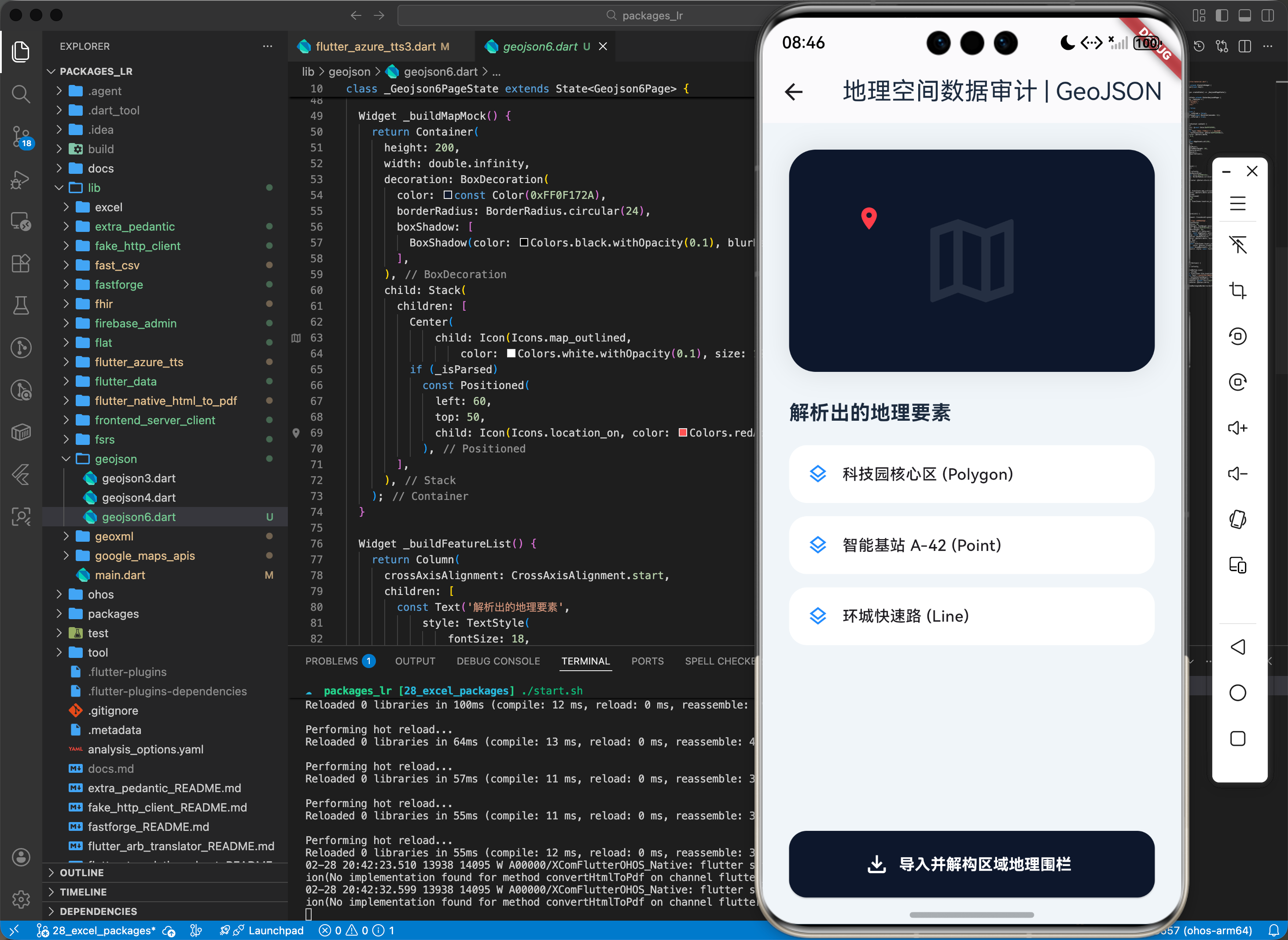Viewport: 1288px width, 940px height.
Task: Click the 28_excel_packages branch in status bar
Action: click(96, 930)
